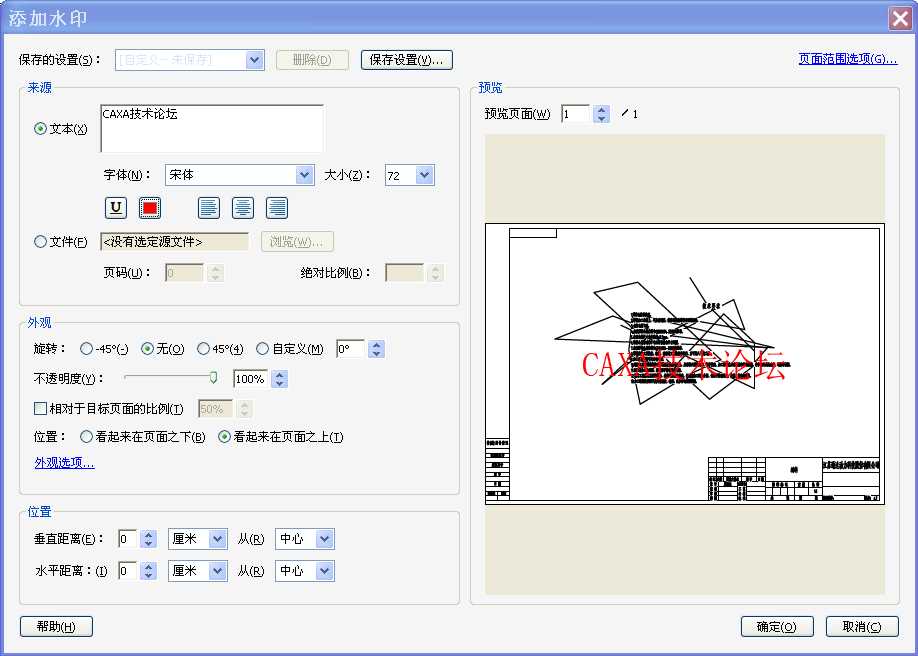Select 自定义 custom rotation option
The height and width of the screenshot is (656, 918).
point(263,348)
